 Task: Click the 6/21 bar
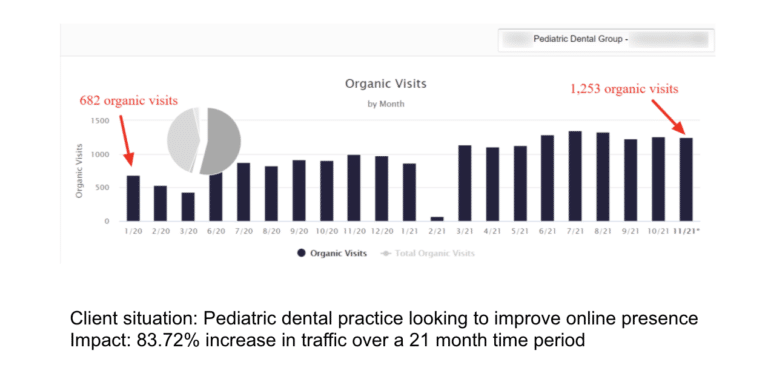click(x=547, y=178)
